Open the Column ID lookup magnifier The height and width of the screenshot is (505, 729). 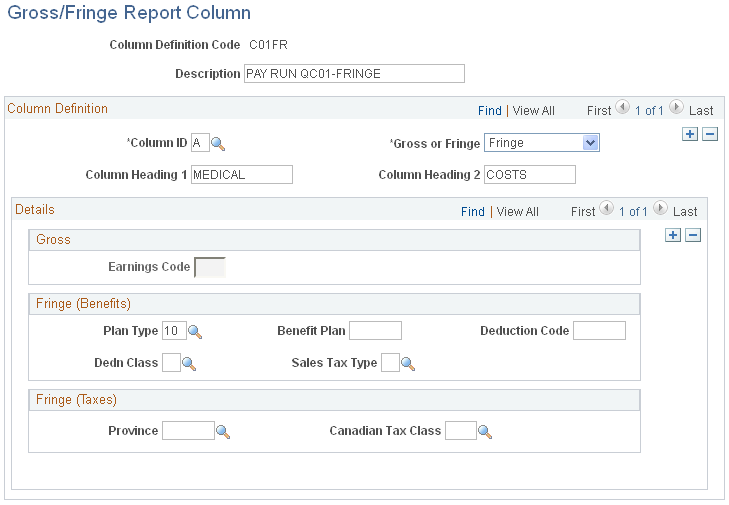[x=218, y=144]
